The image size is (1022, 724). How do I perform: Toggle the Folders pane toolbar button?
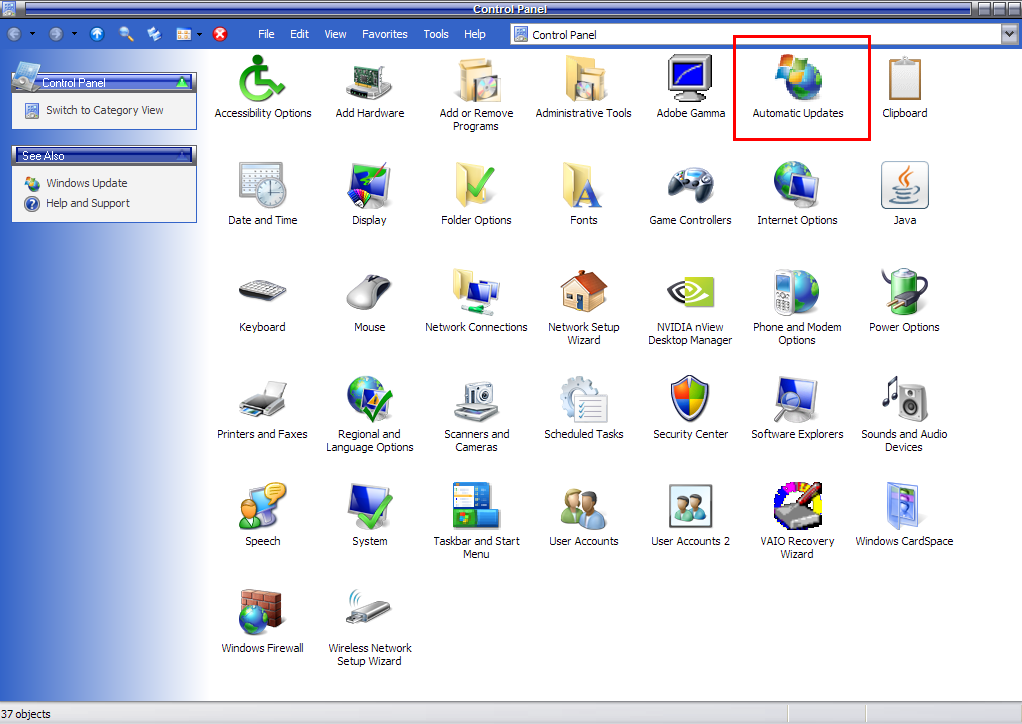pos(154,34)
